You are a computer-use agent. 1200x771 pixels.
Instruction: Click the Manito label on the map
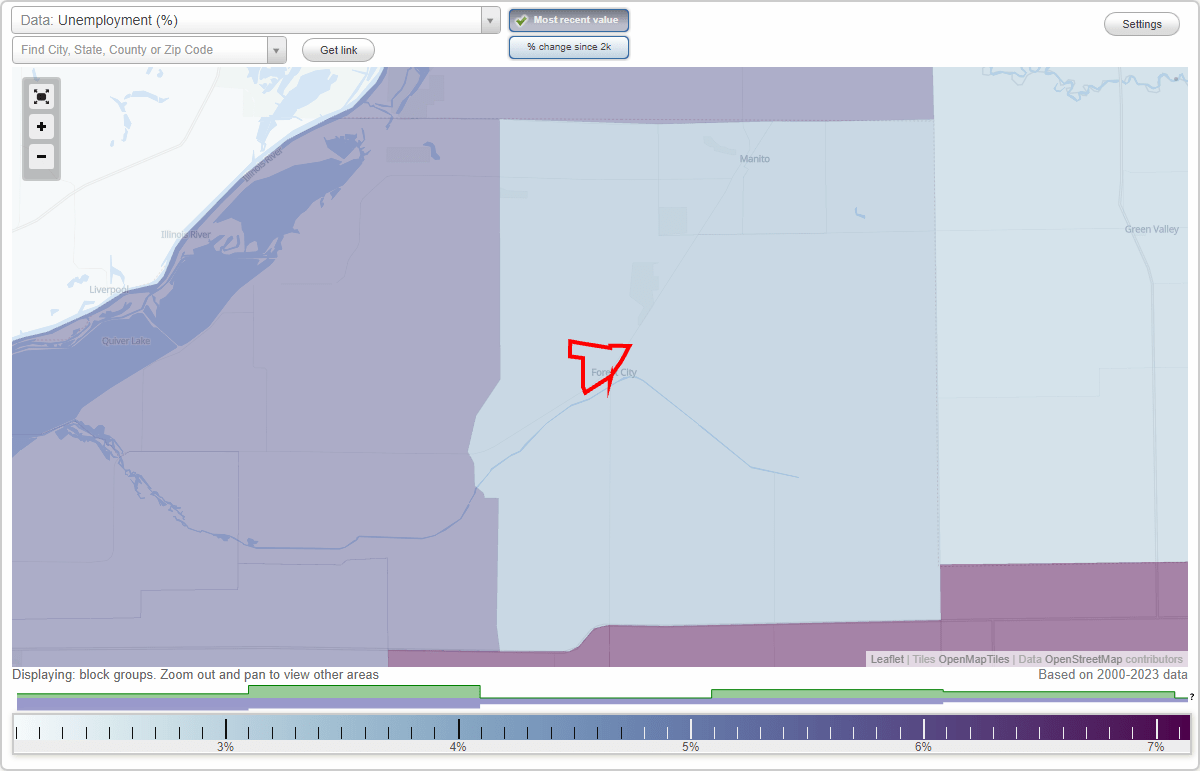[755, 159]
